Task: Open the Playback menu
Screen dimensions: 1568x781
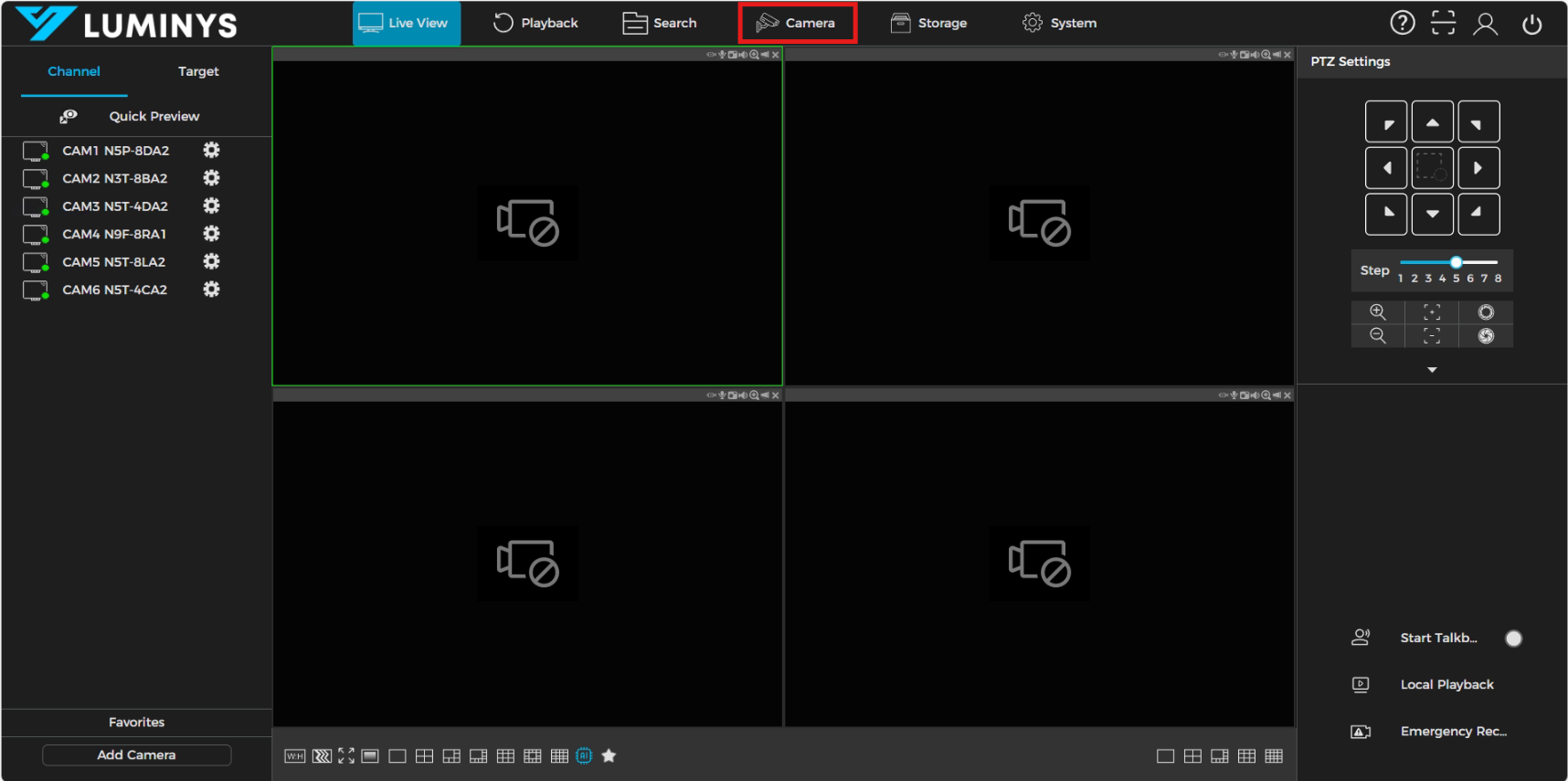Action: (535, 23)
